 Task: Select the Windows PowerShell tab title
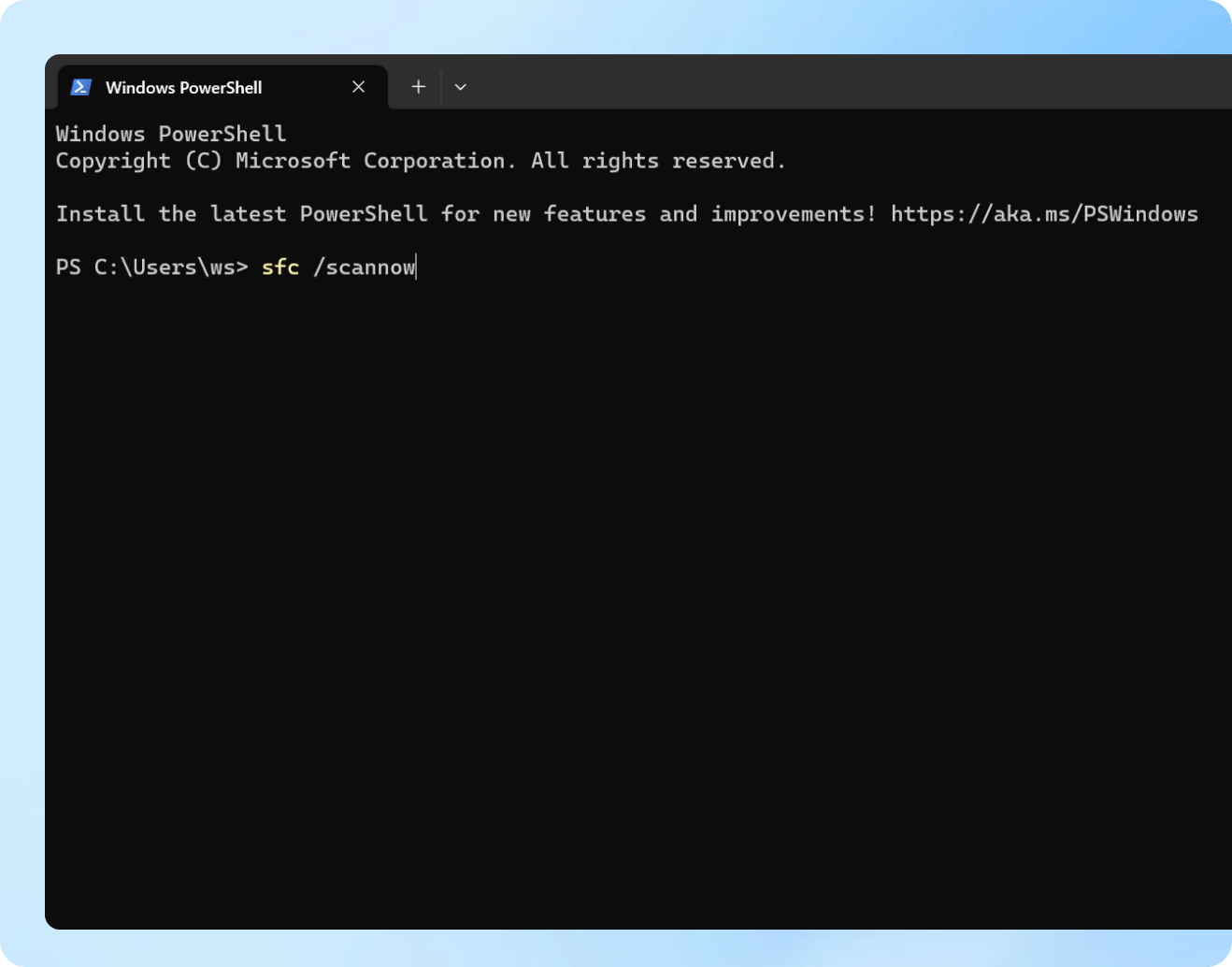pos(183,87)
